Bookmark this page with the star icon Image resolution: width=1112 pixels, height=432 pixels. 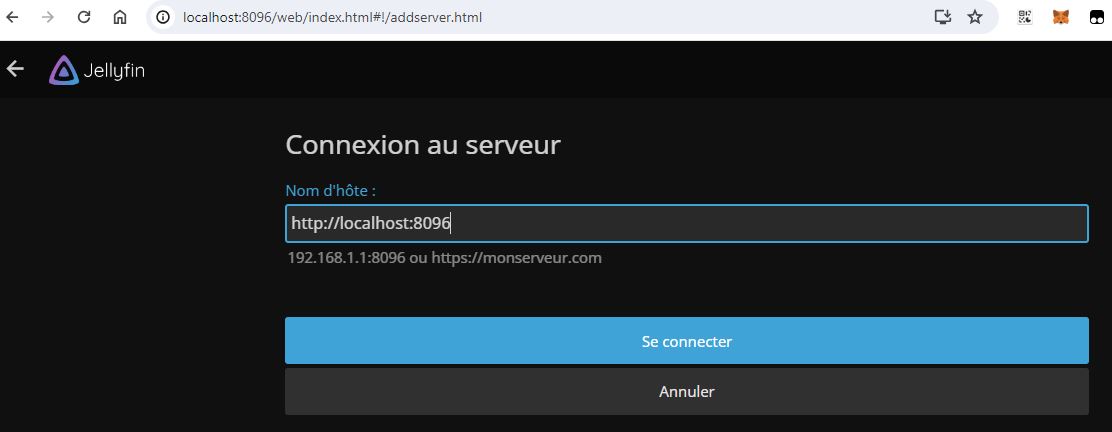coord(974,17)
